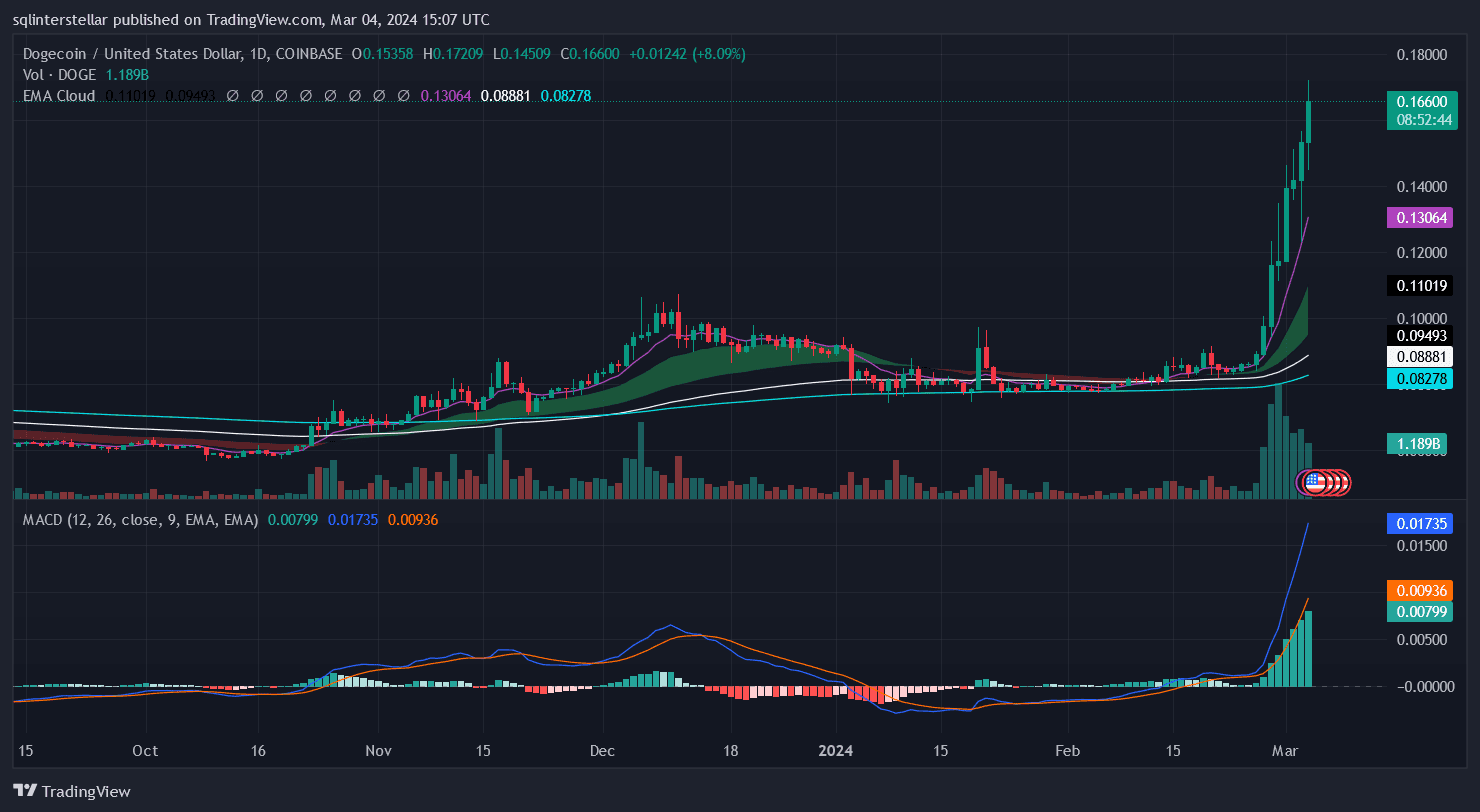Click the TradingView logo in bottom-left
The image size is (1480, 812).
click(x=71, y=791)
